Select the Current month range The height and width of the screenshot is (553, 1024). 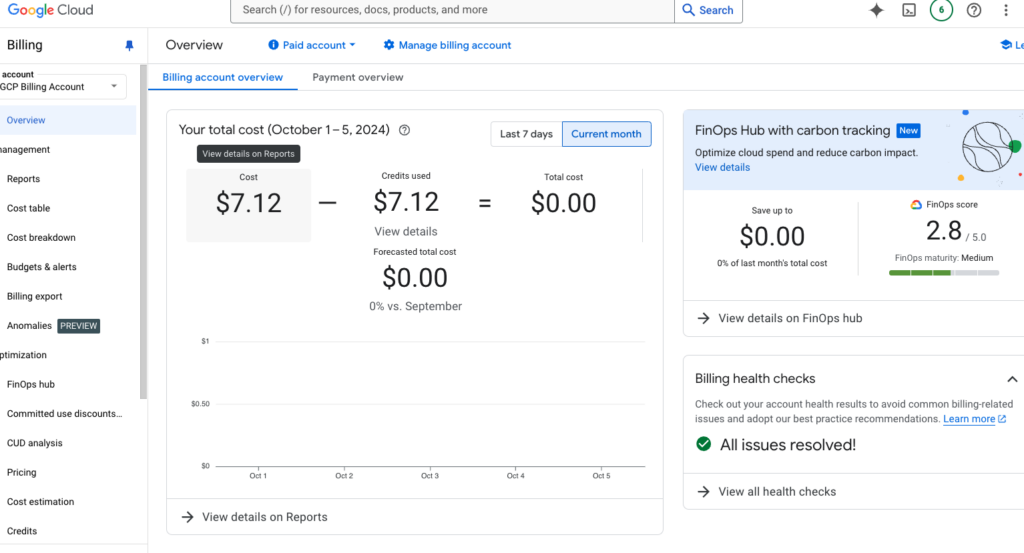(606, 134)
